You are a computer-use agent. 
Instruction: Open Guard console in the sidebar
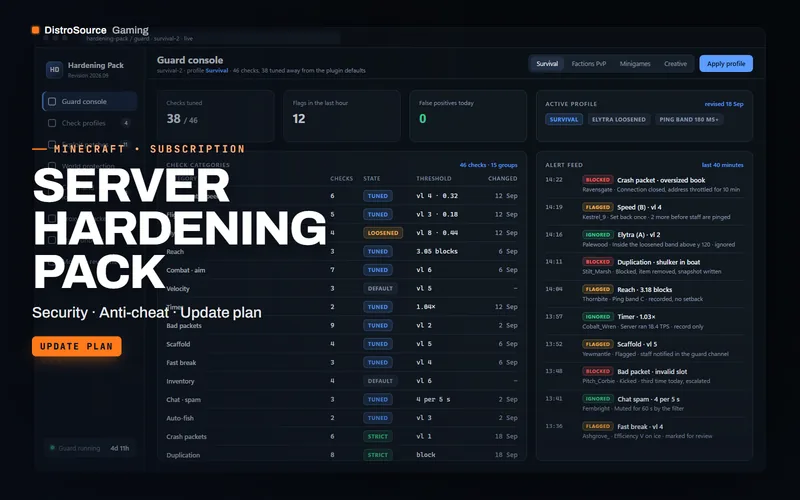(x=90, y=102)
